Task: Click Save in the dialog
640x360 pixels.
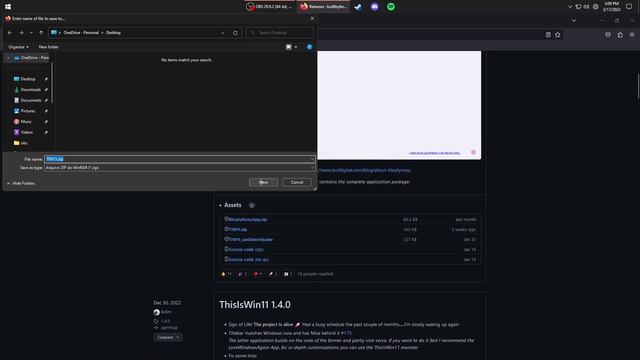Action: [x=263, y=182]
